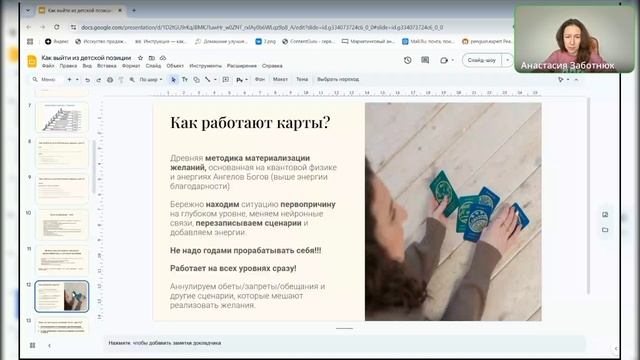Click the heading Как работают карты?
This screenshot has height=360, width=640.
(x=250, y=122)
